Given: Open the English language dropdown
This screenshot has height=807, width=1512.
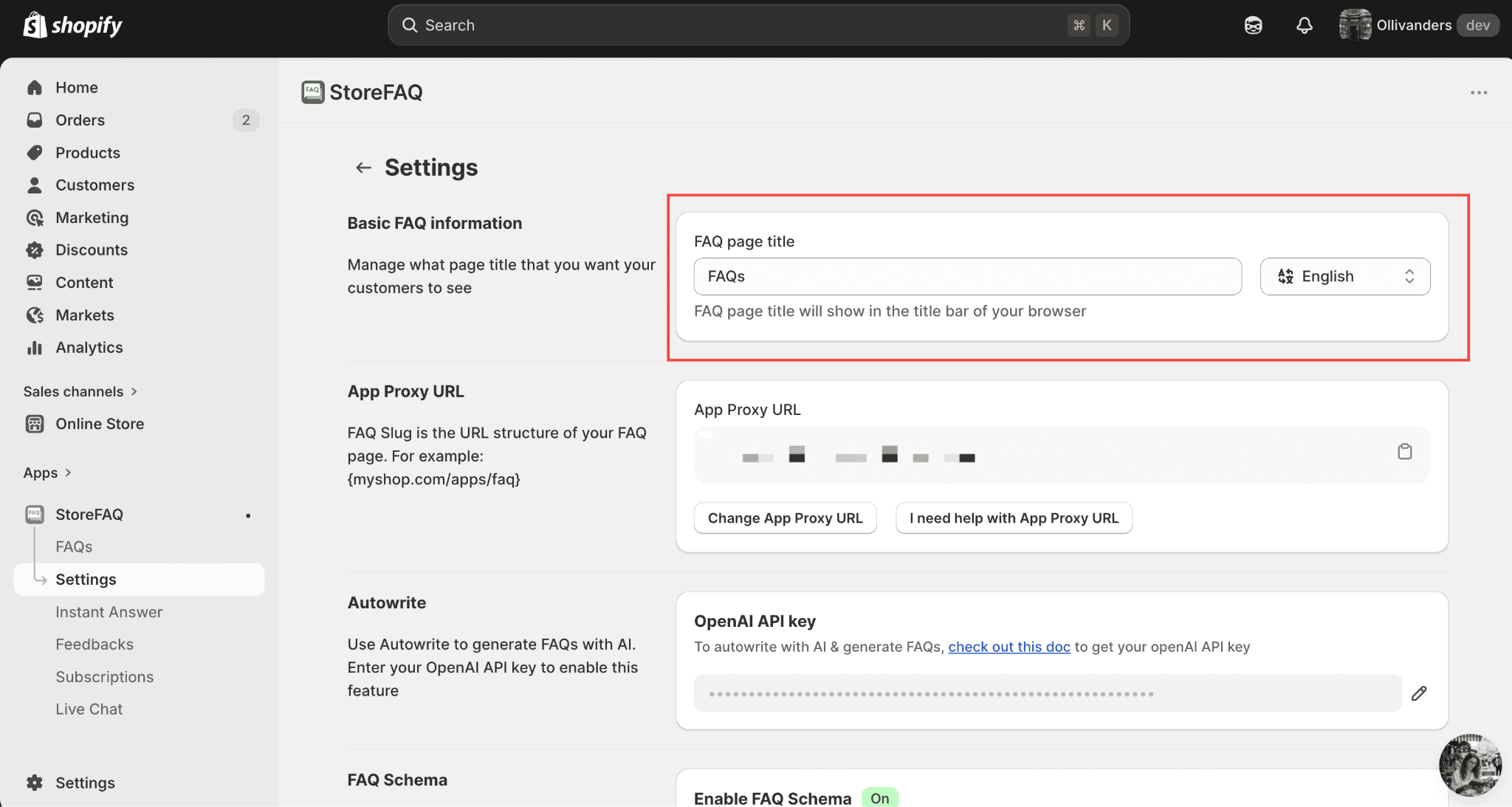Looking at the screenshot, I should point(1345,276).
